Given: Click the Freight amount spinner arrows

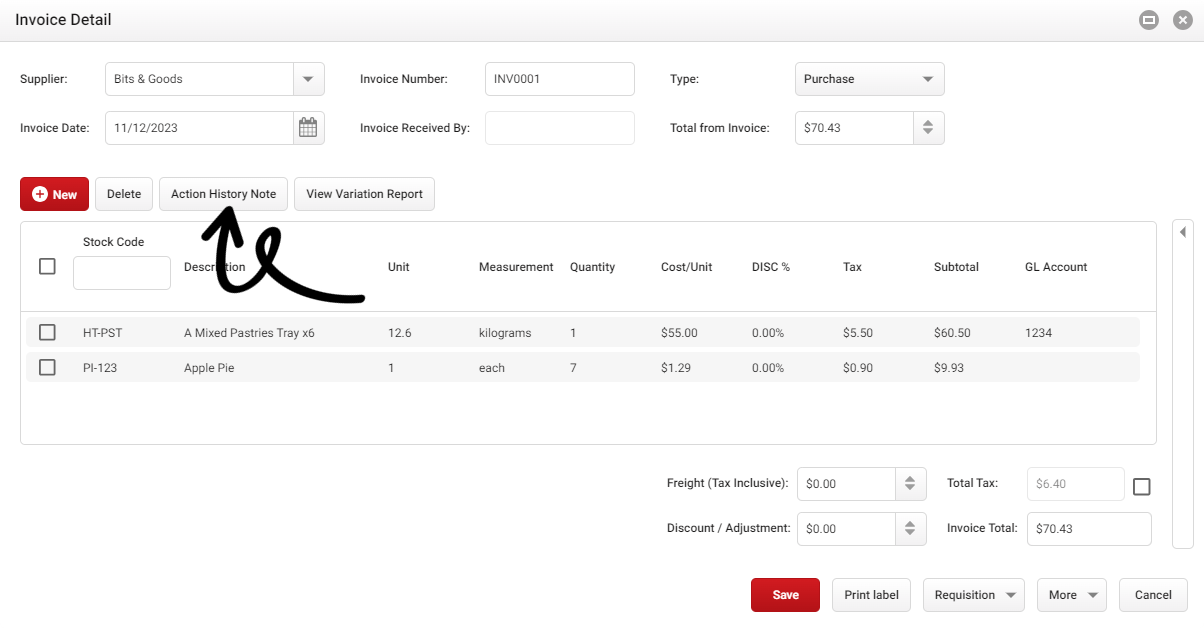Looking at the screenshot, I should coord(909,483).
